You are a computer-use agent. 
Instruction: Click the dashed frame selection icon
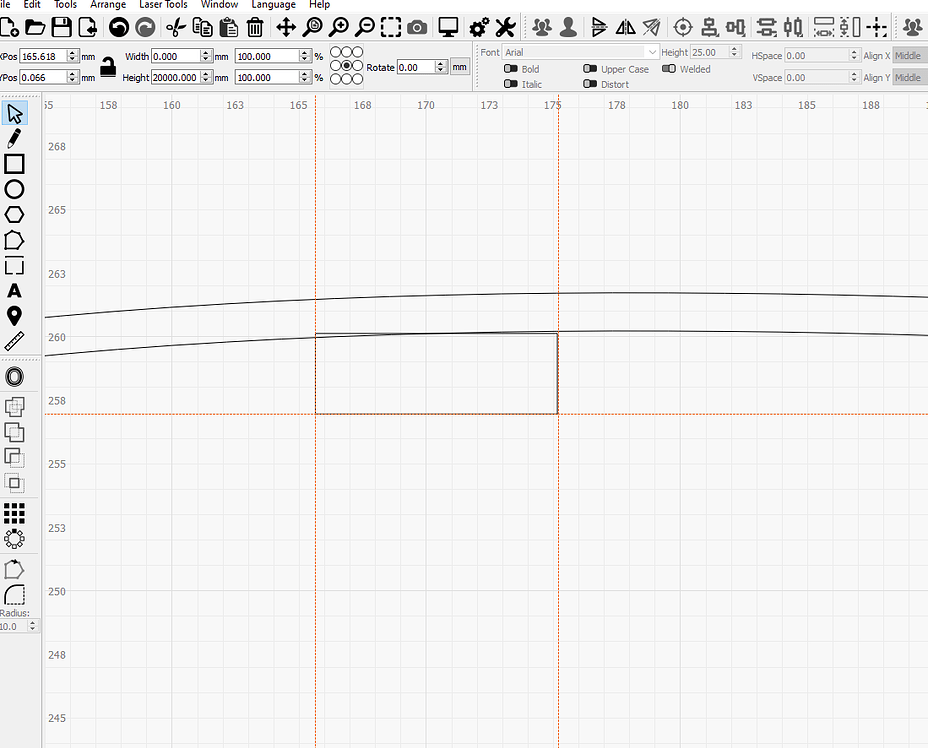[391, 27]
